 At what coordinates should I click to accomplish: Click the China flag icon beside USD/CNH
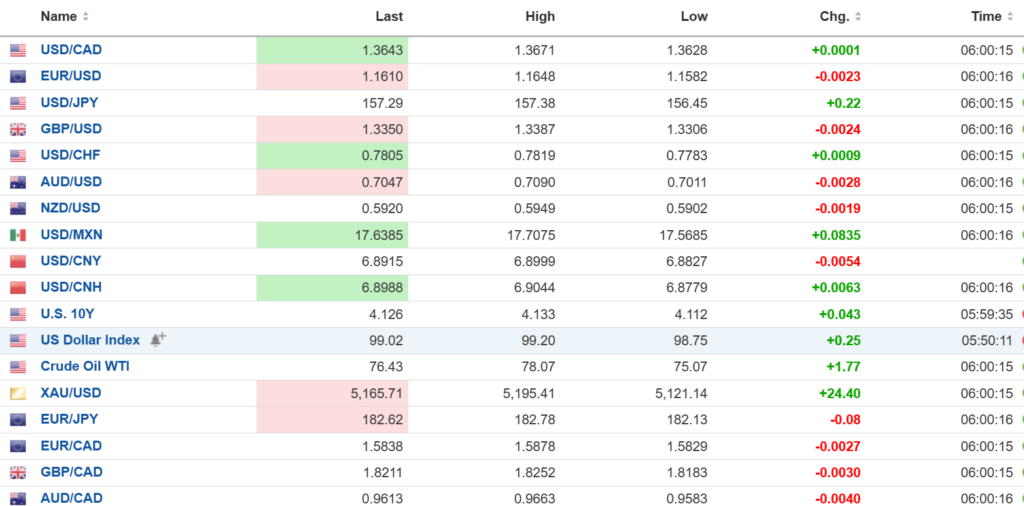tap(18, 288)
